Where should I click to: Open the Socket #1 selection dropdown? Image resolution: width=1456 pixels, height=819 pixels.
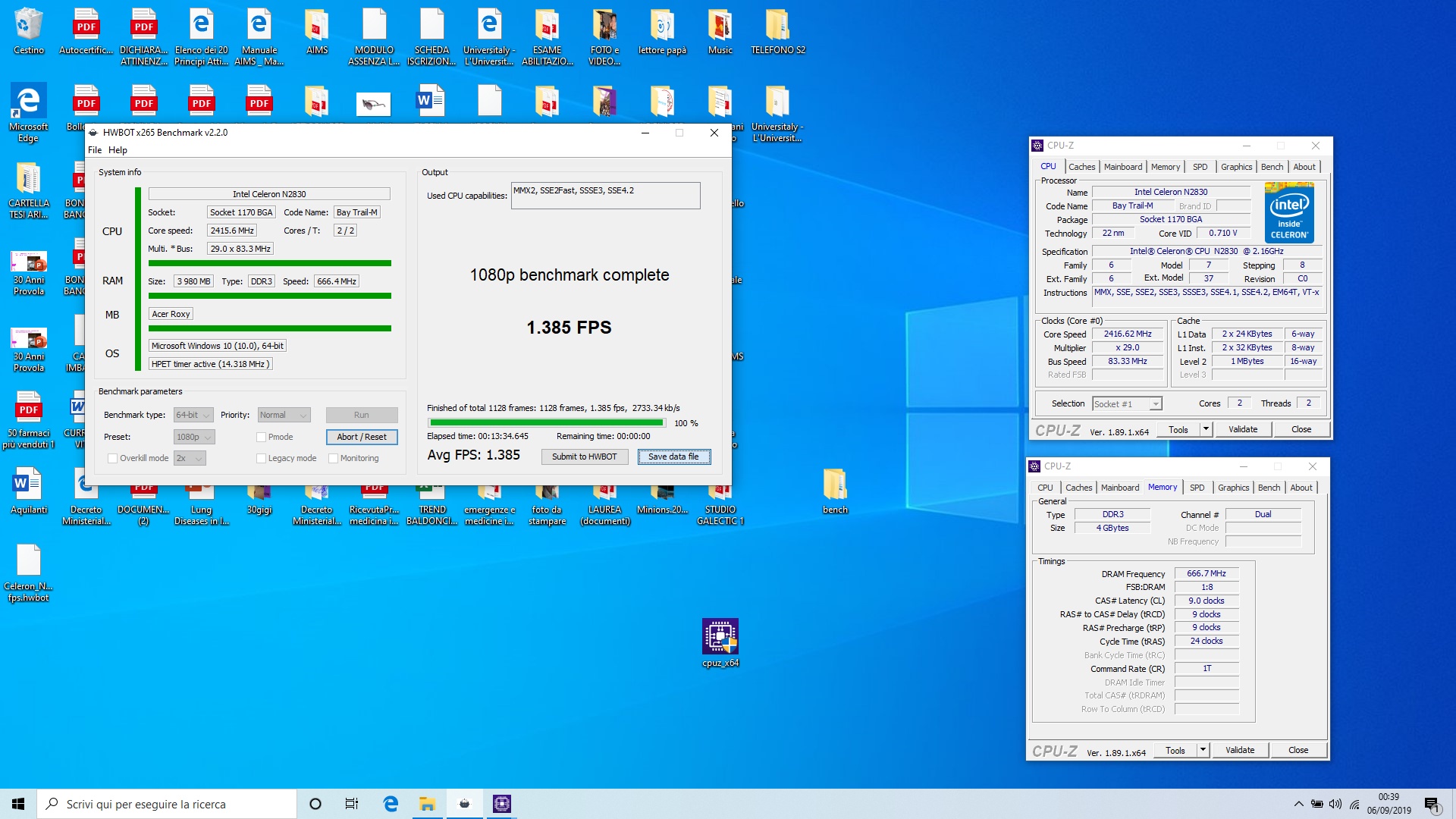point(1127,404)
